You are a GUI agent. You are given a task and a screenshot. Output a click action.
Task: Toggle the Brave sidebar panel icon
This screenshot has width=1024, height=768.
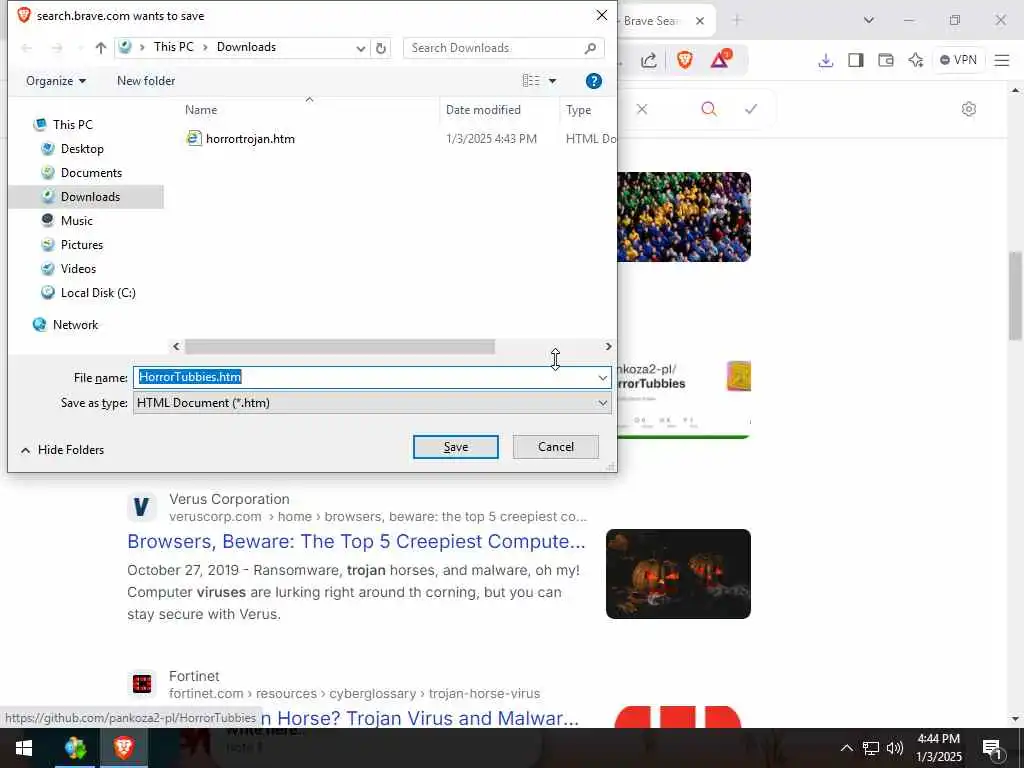(x=856, y=61)
